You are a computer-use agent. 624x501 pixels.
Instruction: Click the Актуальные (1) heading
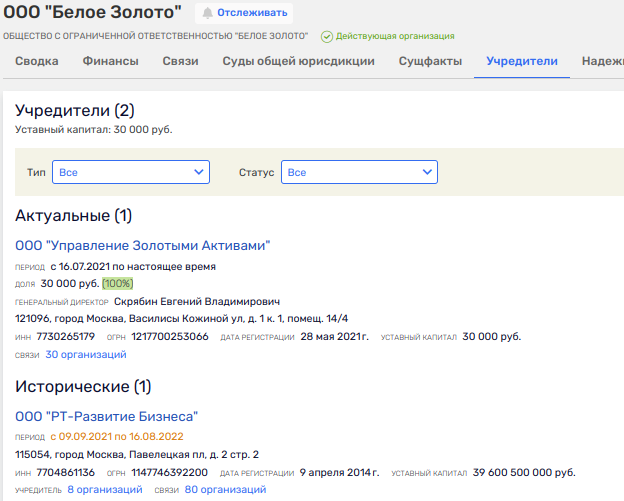(74, 216)
